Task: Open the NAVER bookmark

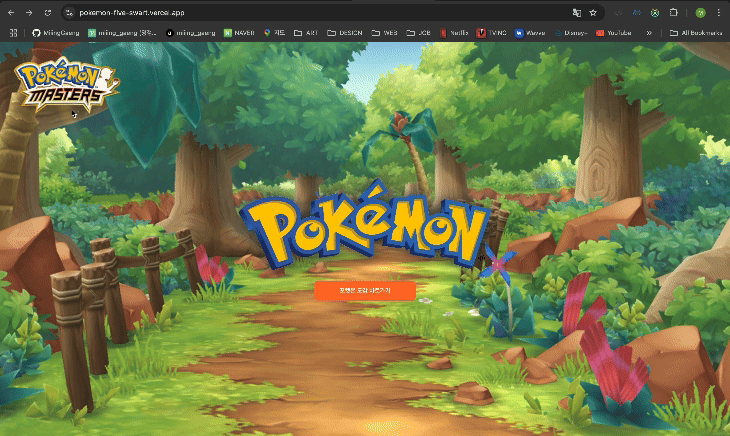Action: [239, 33]
